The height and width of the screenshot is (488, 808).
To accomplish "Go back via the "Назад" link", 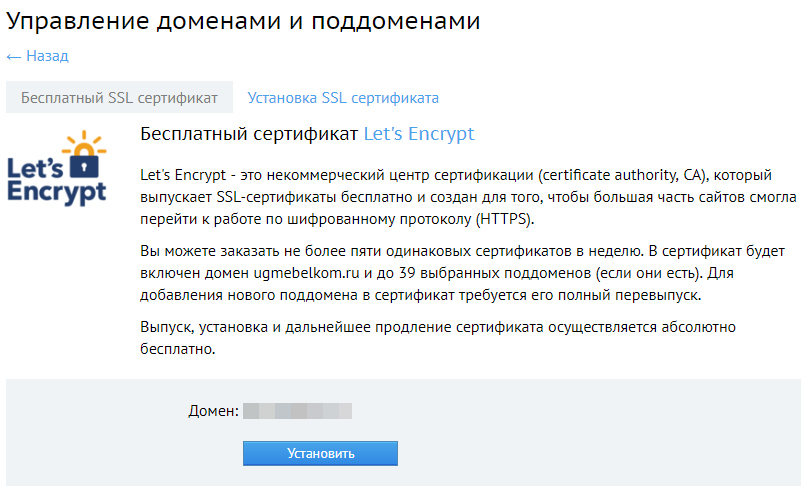I will click(47, 56).
